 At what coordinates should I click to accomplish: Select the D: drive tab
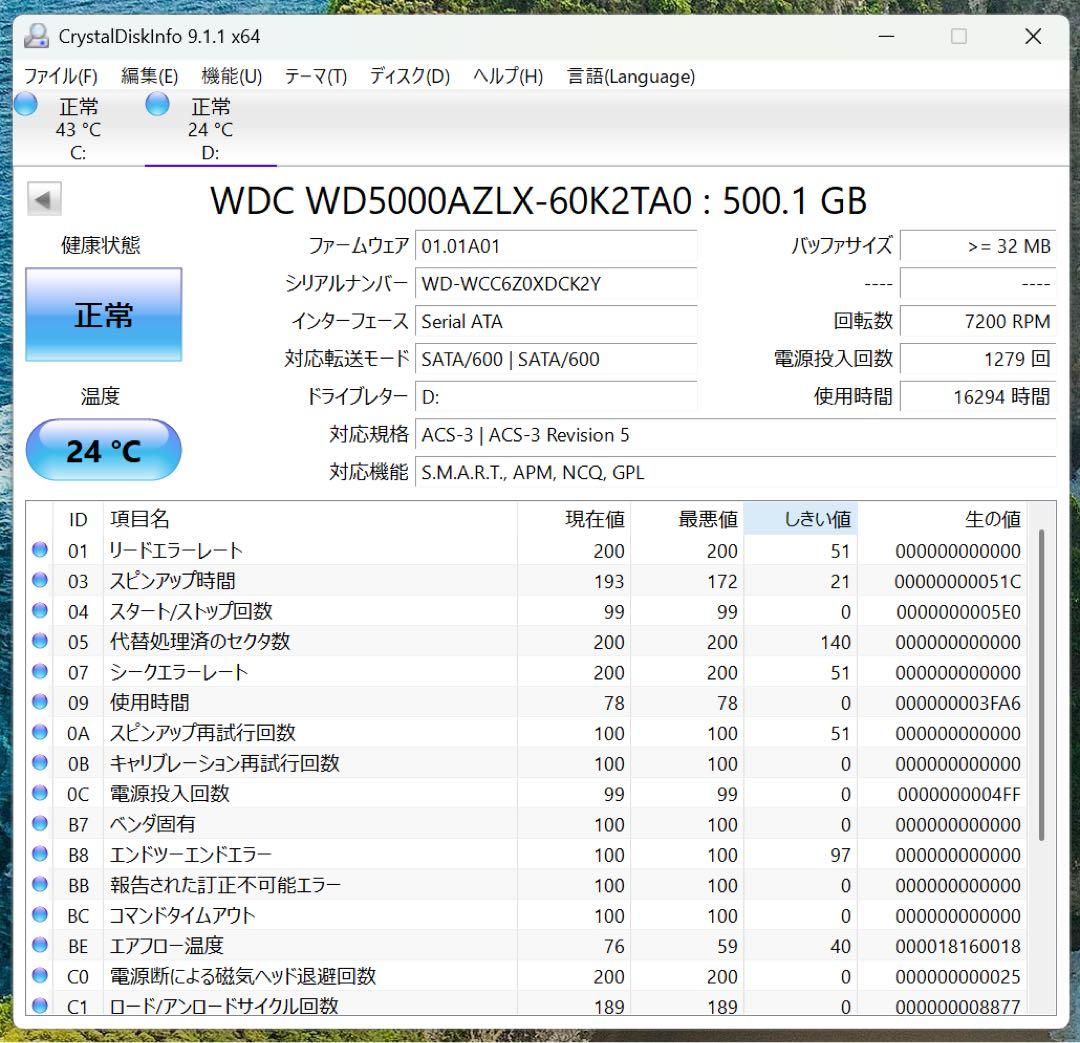(x=211, y=128)
